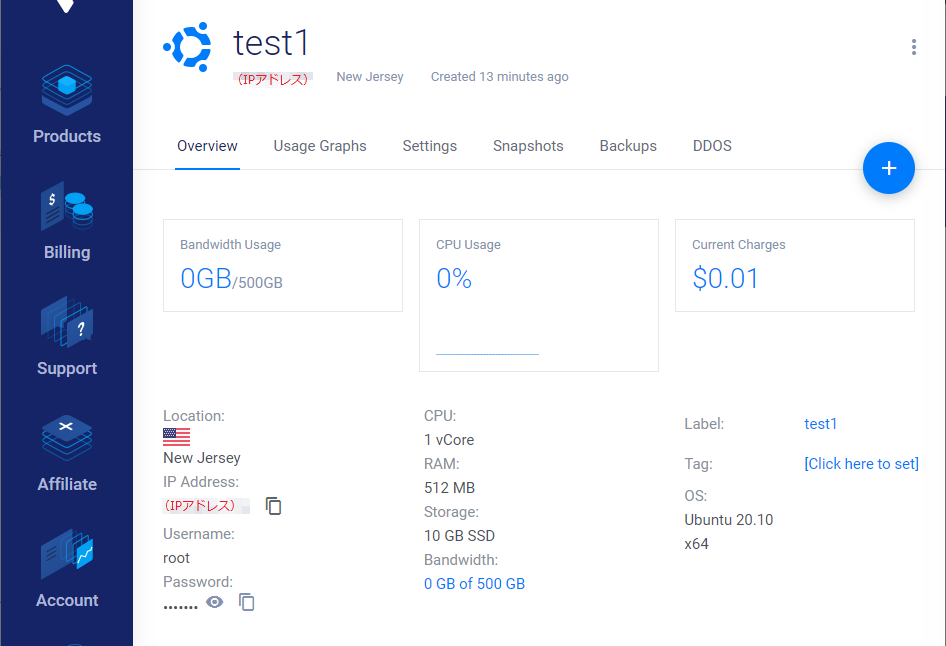Copy the IP address to clipboard

(273, 505)
